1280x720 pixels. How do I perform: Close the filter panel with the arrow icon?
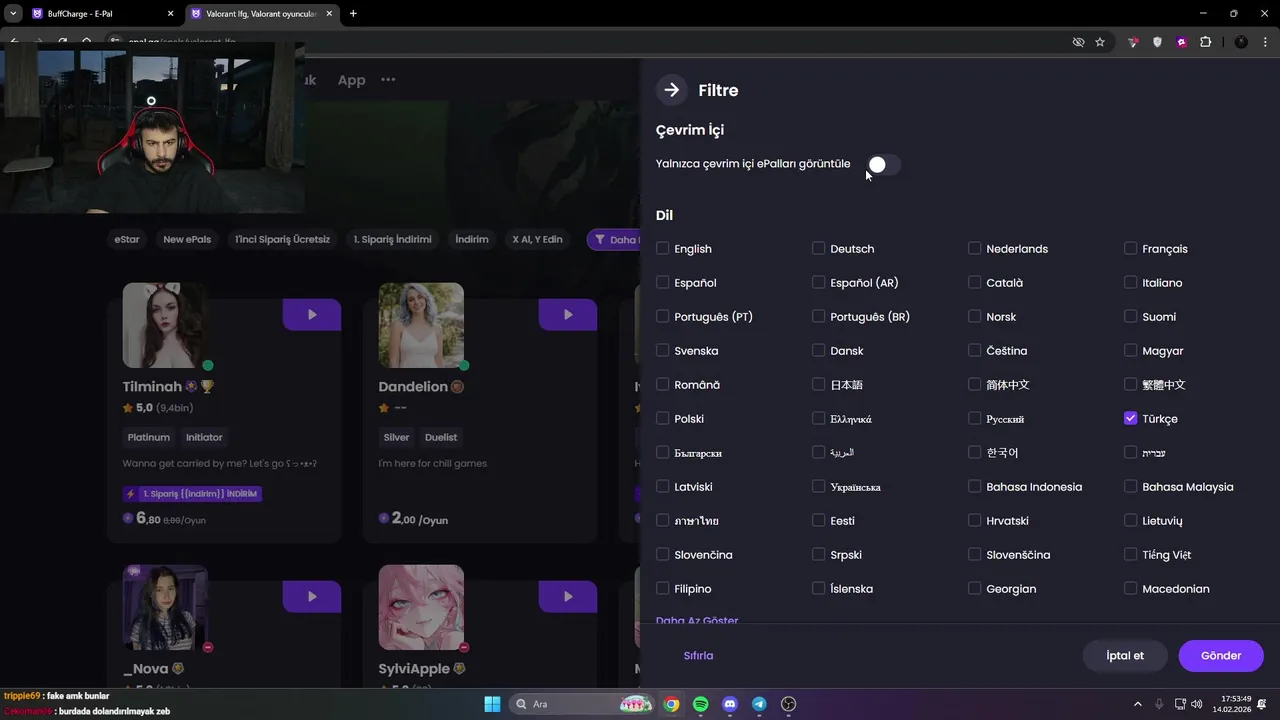[672, 90]
